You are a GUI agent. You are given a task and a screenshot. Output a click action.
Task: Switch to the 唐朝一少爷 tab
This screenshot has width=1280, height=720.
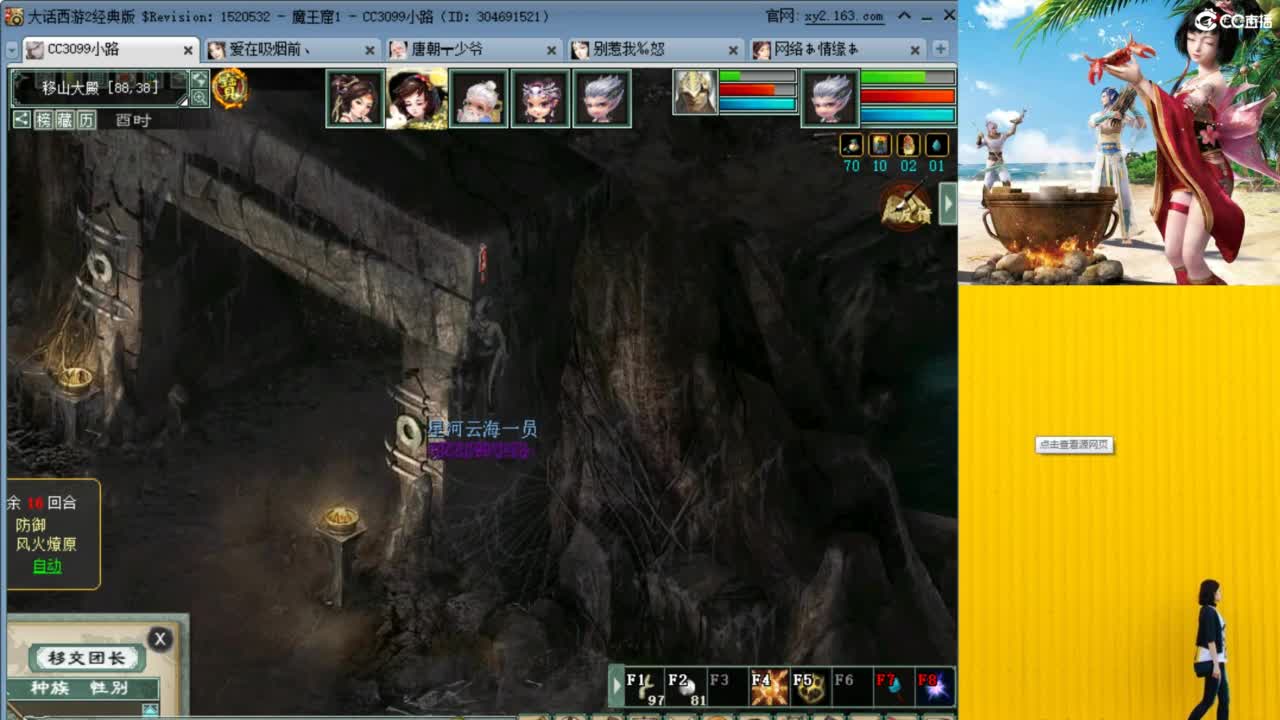coord(472,49)
